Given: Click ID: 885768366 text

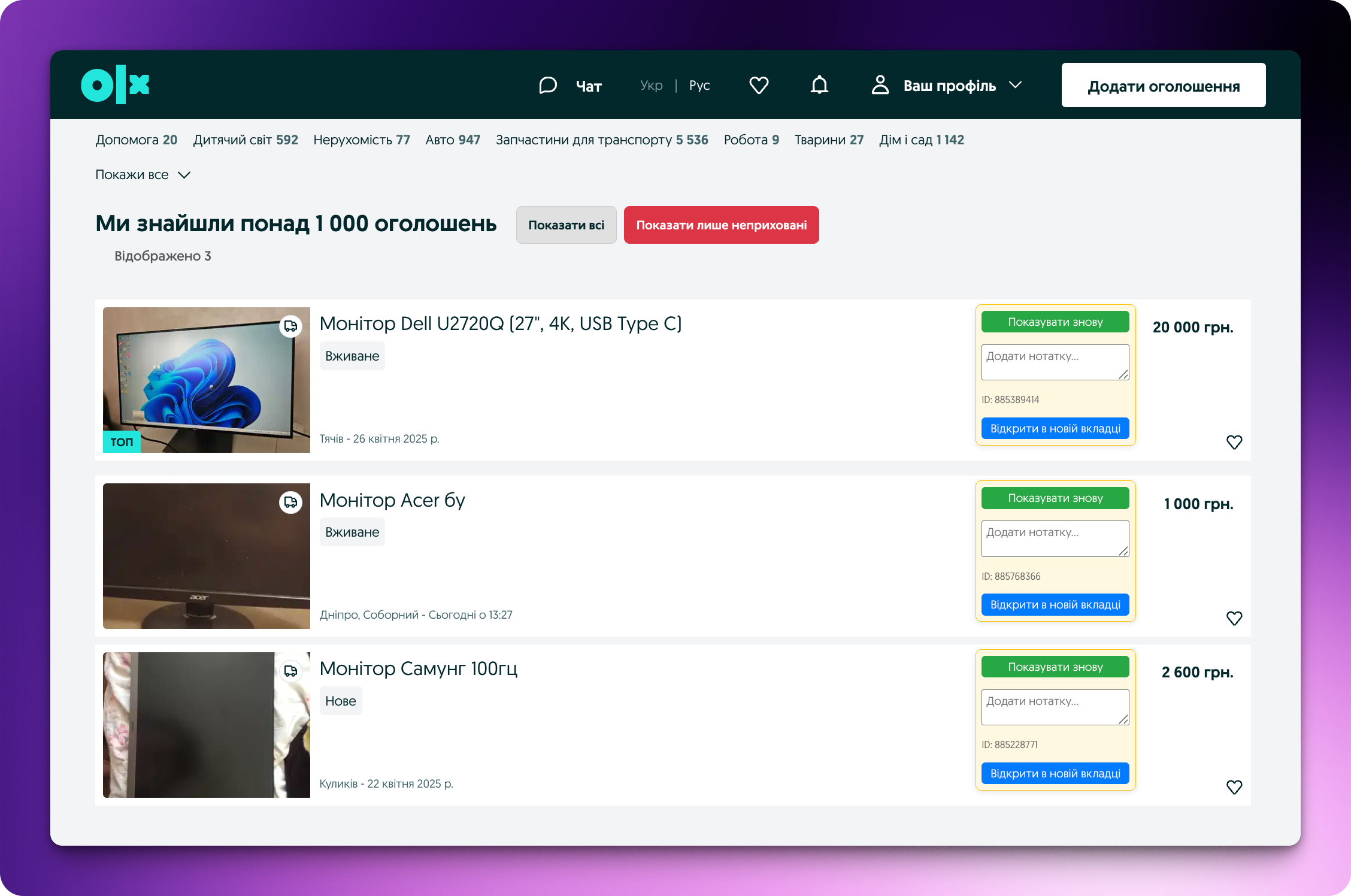Looking at the screenshot, I should click(1011, 577).
